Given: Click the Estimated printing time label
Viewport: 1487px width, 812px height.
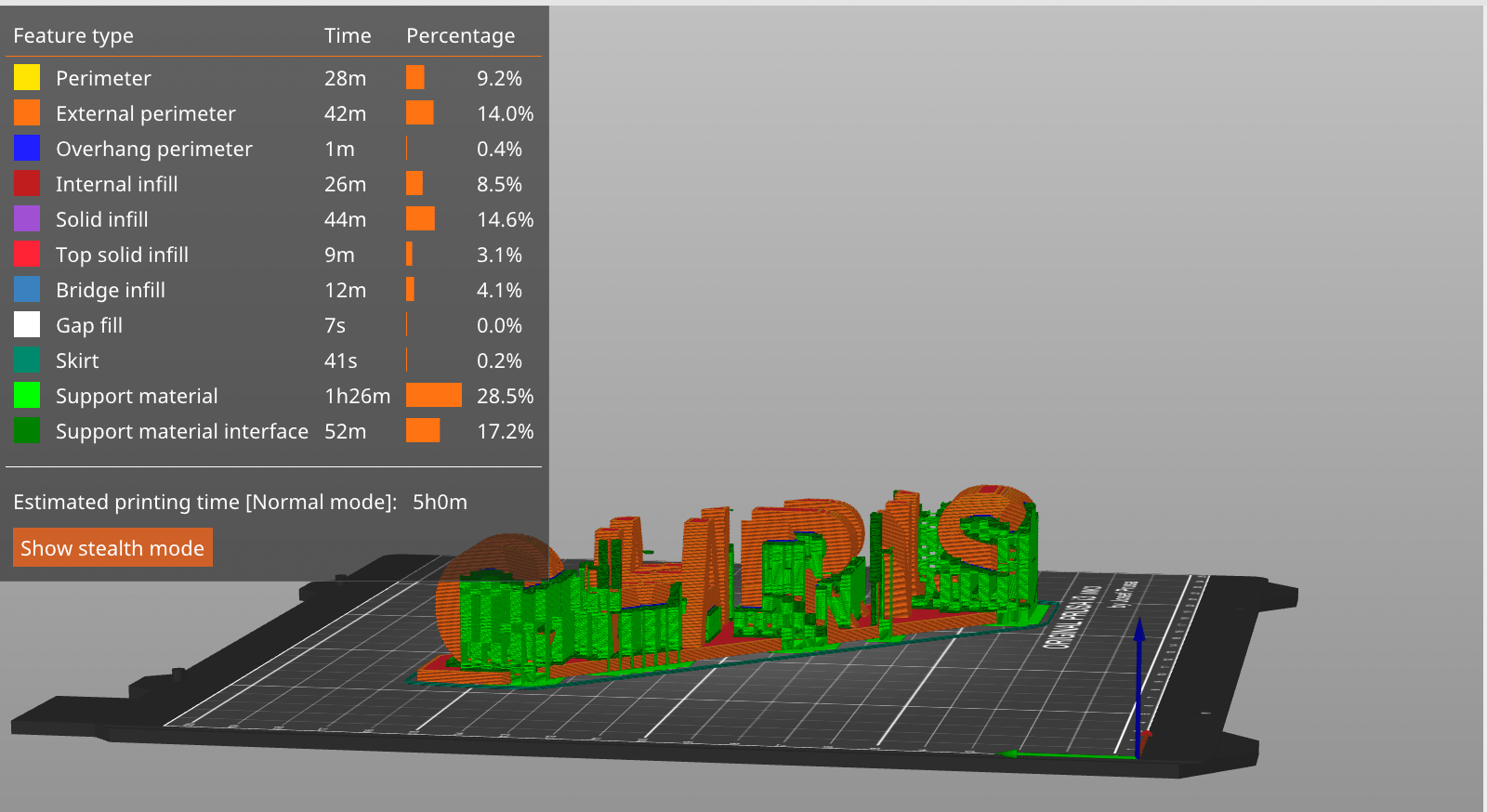Looking at the screenshot, I should tap(205, 502).
